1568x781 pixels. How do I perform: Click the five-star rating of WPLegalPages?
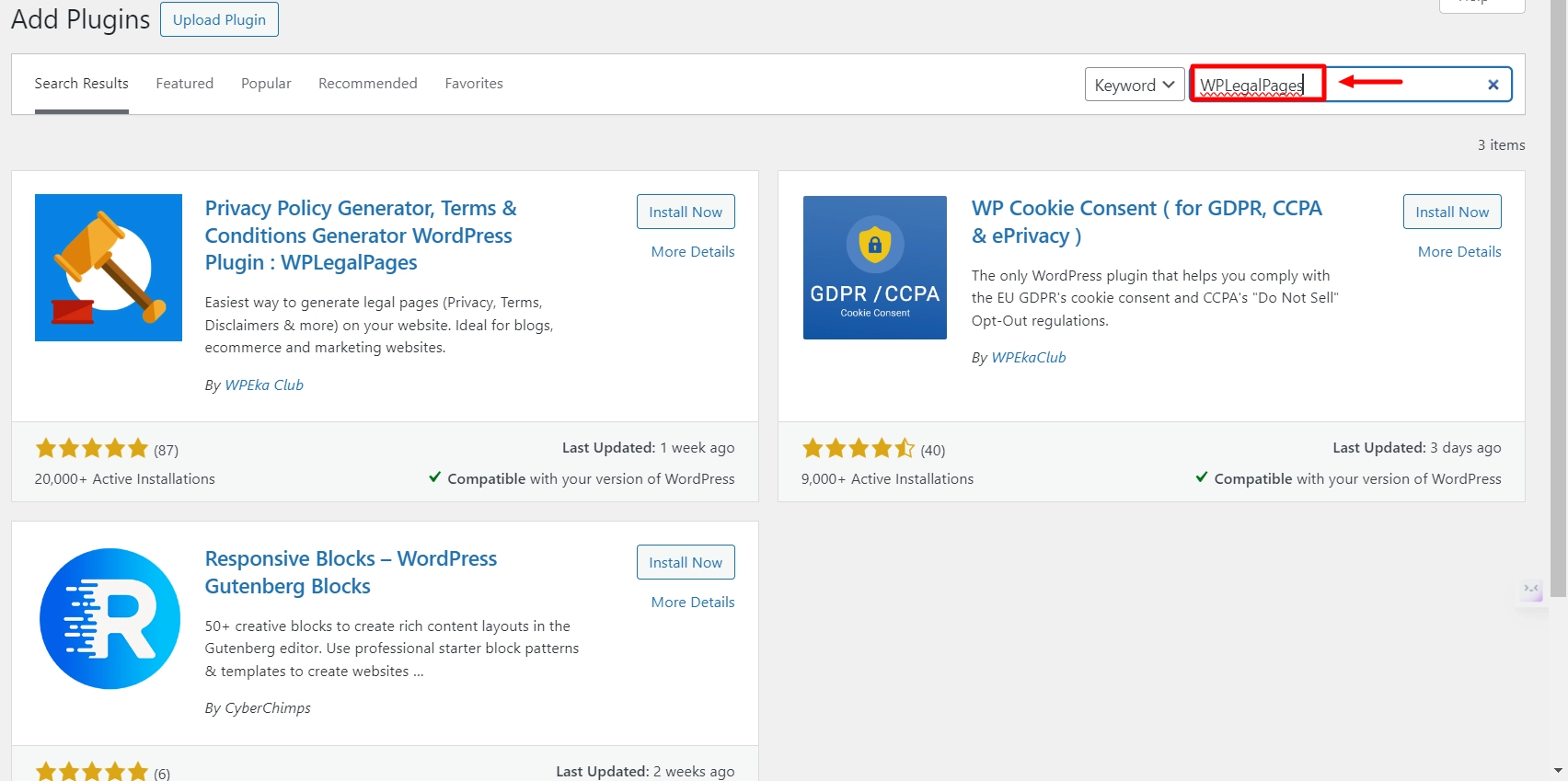[x=92, y=449]
